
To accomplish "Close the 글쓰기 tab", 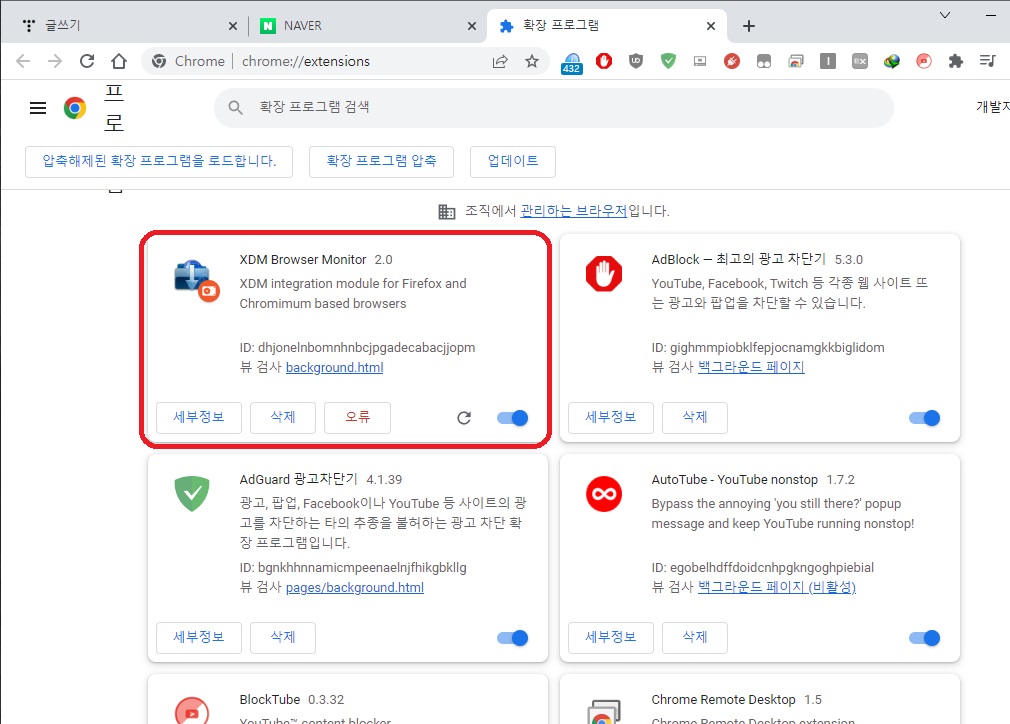I will point(233,26).
